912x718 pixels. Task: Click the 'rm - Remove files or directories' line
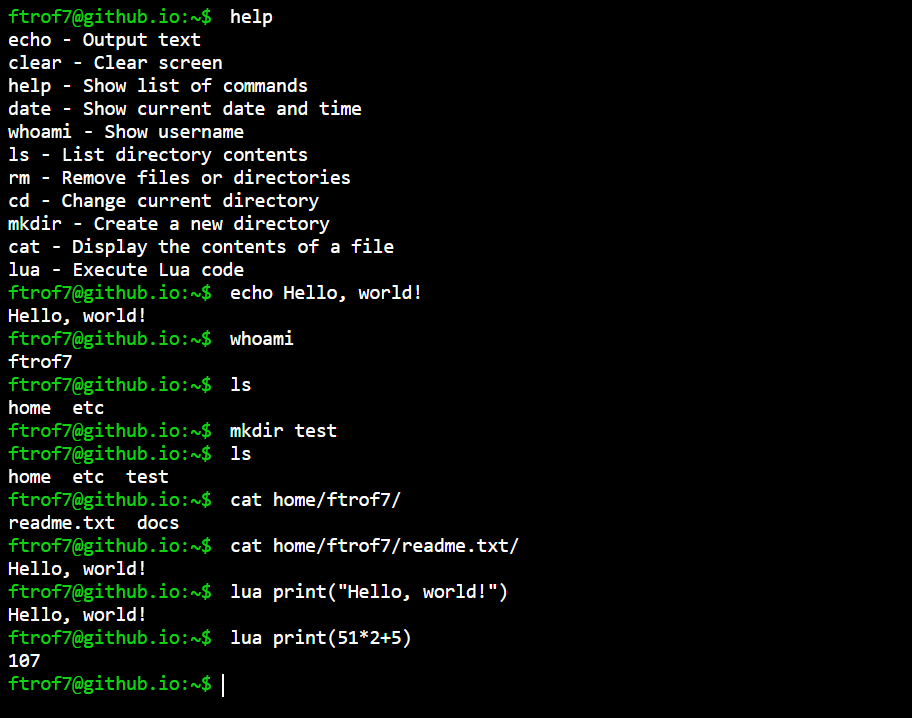pyautogui.click(x=179, y=178)
